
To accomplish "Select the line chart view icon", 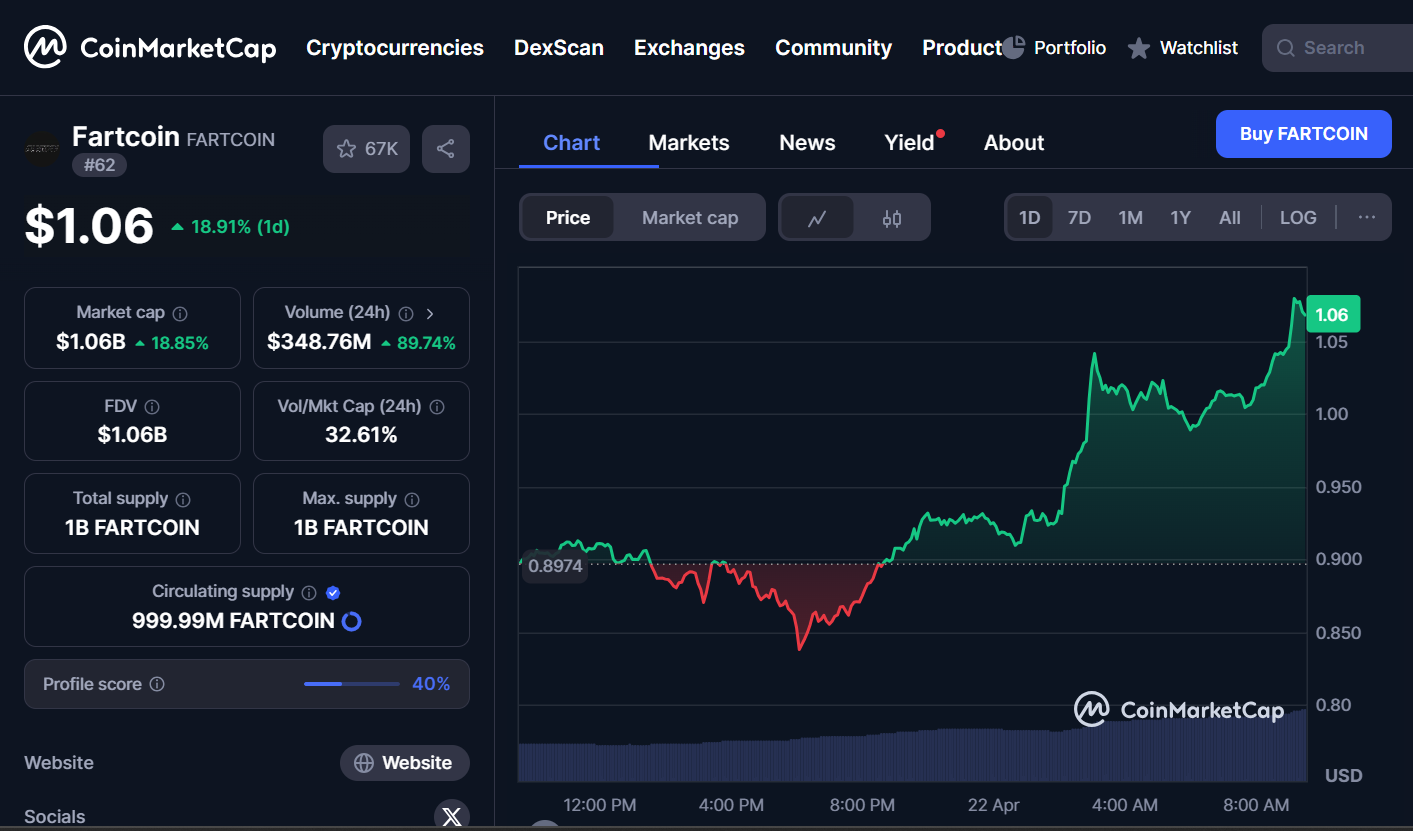I will click(x=818, y=217).
